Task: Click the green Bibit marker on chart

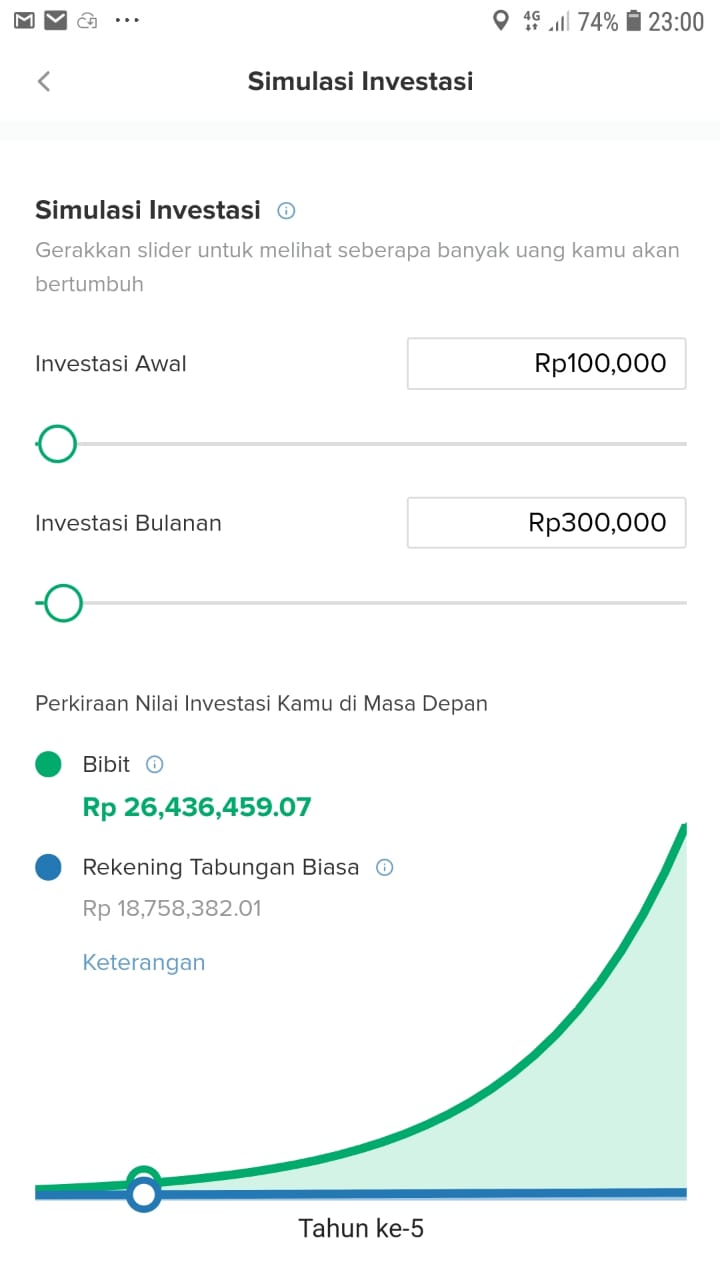Action: (144, 1179)
